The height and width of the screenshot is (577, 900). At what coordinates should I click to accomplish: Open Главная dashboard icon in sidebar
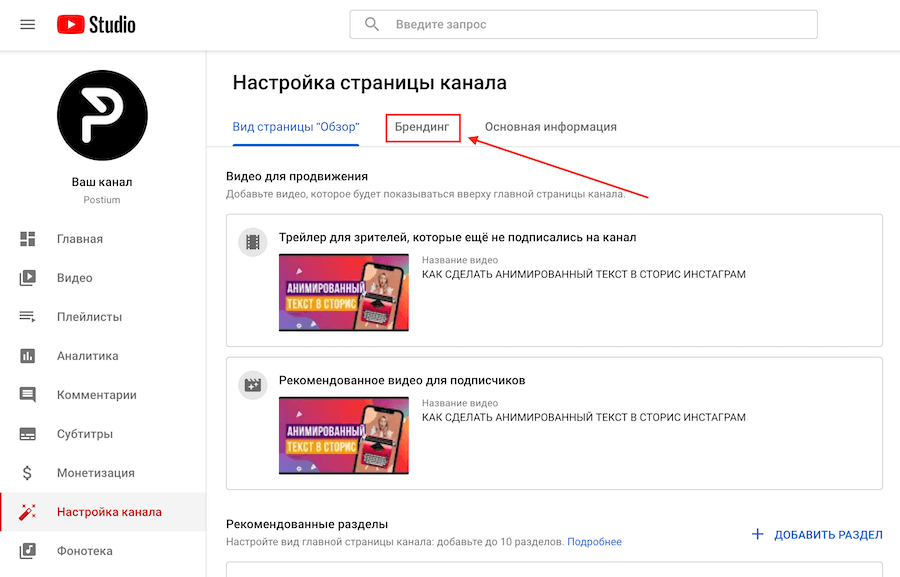(28, 239)
